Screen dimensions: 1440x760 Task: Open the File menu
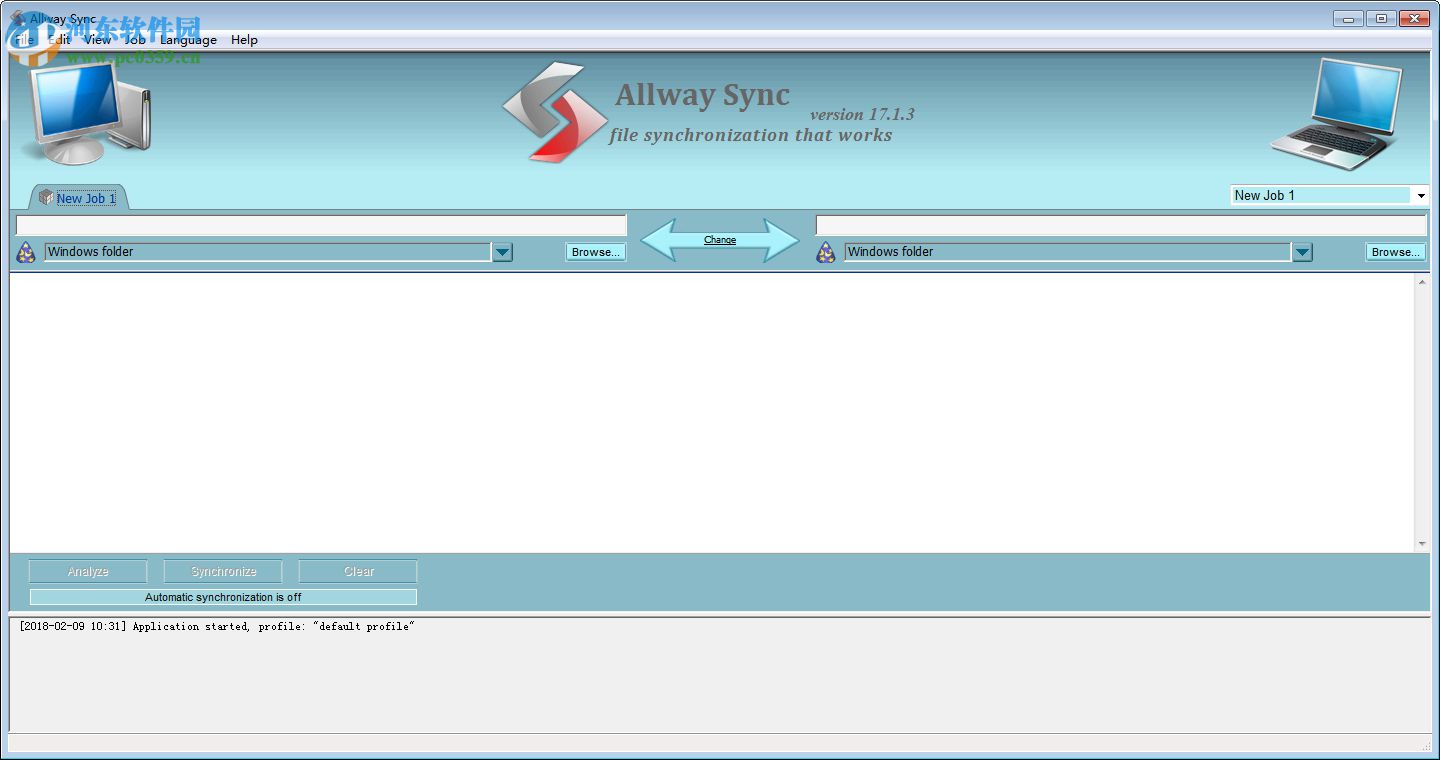24,40
